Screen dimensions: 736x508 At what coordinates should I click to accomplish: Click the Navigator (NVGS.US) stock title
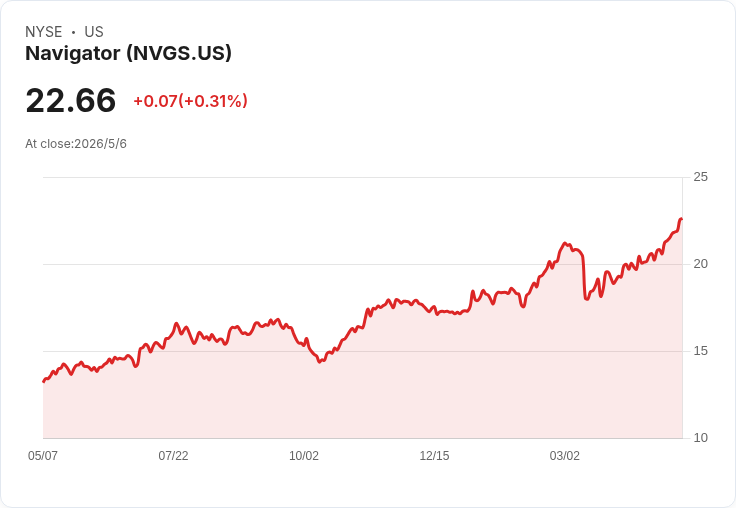(128, 53)
